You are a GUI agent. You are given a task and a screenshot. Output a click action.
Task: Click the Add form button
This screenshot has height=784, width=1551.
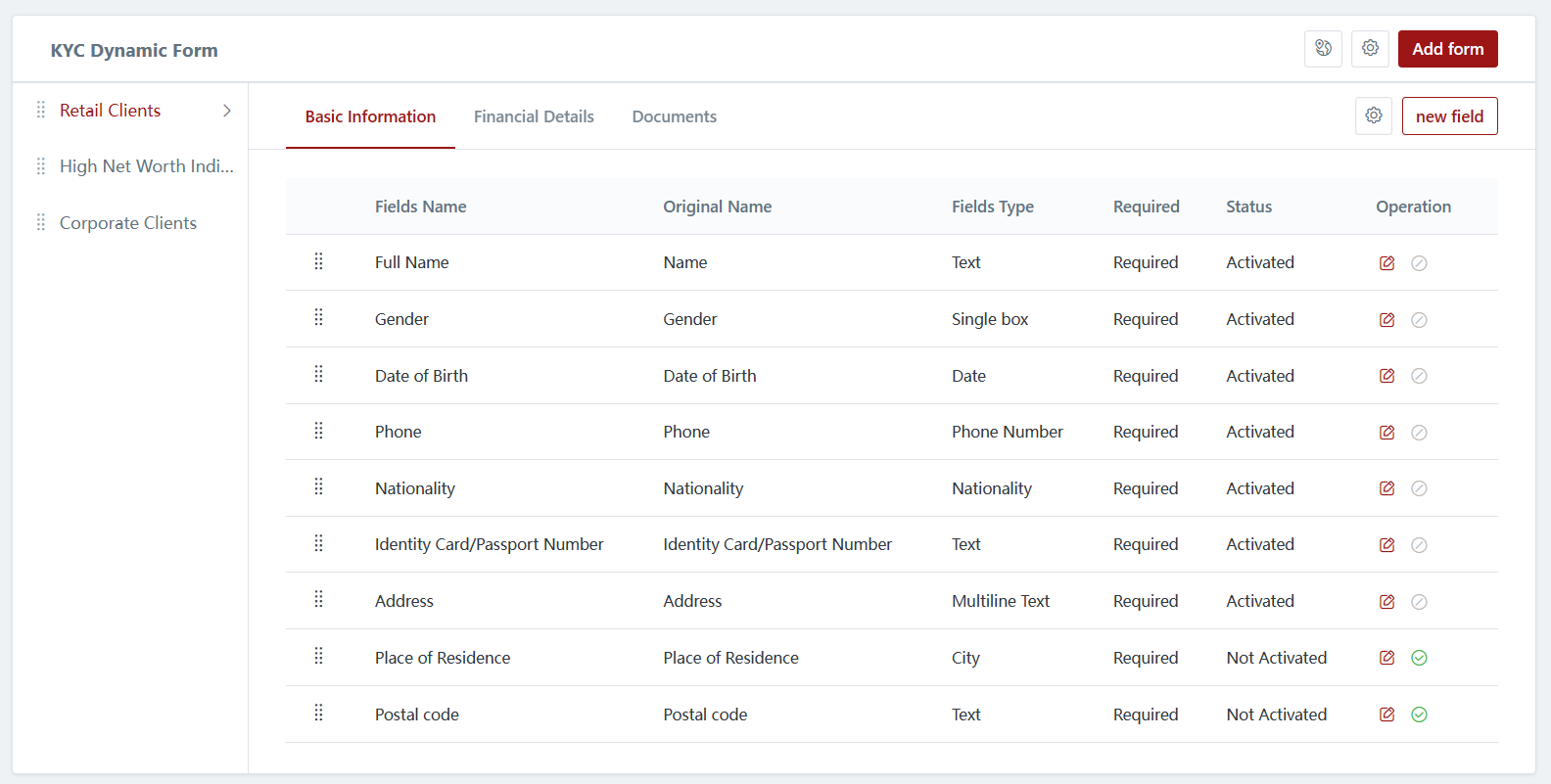[1447, 49]
